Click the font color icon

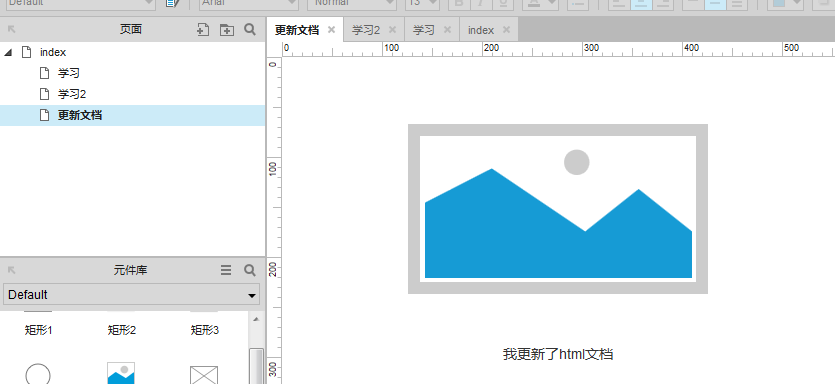tap(535, 4)
